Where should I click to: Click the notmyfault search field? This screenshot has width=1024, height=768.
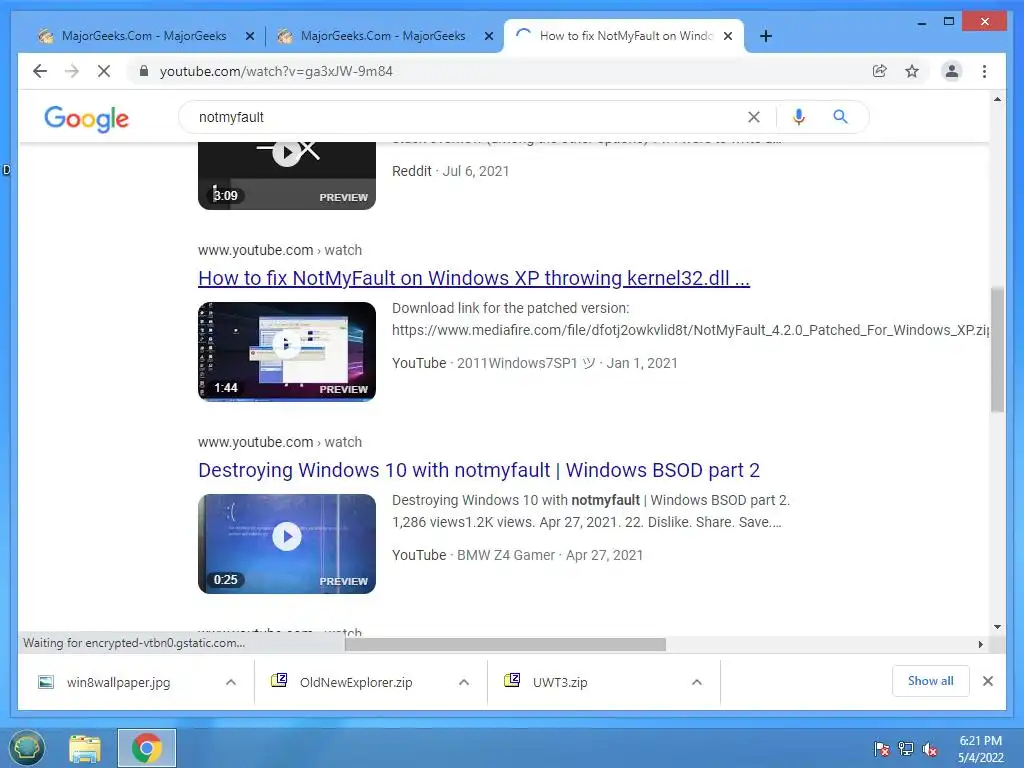(x=464, y=117)
